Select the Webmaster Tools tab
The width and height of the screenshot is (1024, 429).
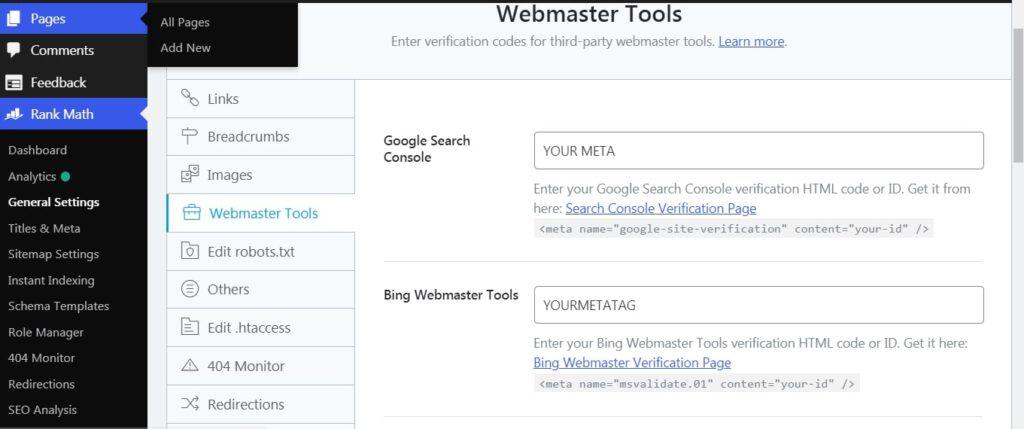pos(261,213)
